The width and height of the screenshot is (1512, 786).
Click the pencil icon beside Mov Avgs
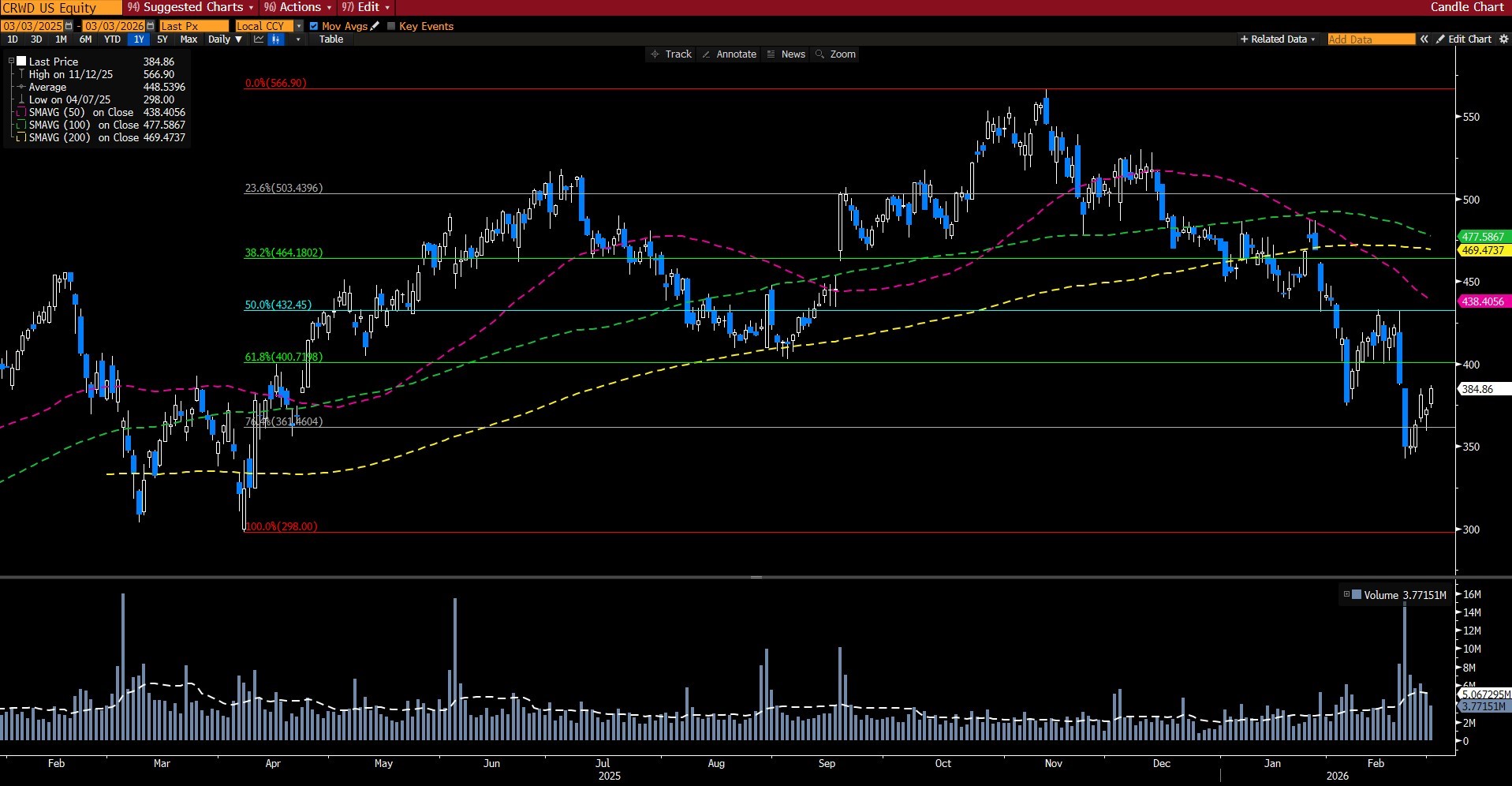click(x=375, y=26)
